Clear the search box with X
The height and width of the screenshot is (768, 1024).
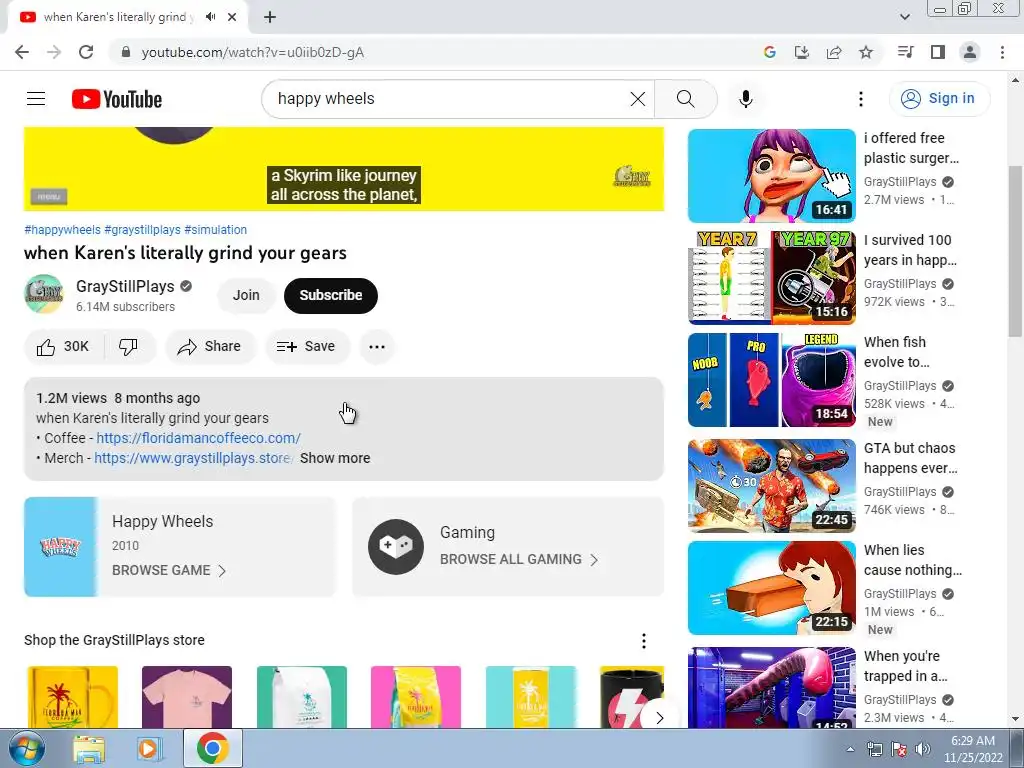click(x=637, y=99)
